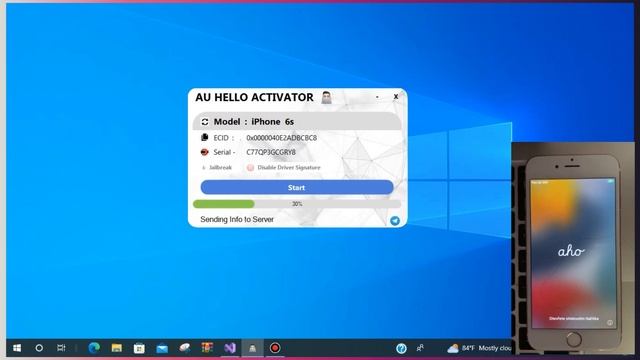Open the WinRAR icon in the taskbar
The image size is (640, 360).
click(x=207, y=348)
